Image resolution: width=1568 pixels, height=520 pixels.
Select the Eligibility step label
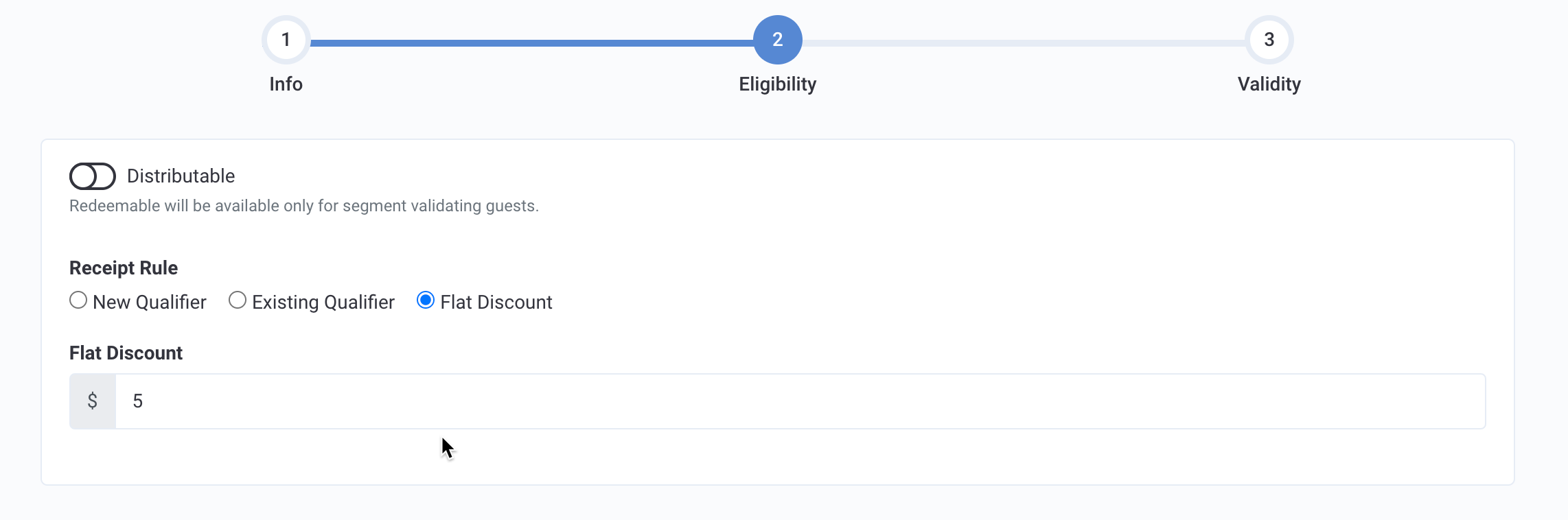click(x=778, y=84)
